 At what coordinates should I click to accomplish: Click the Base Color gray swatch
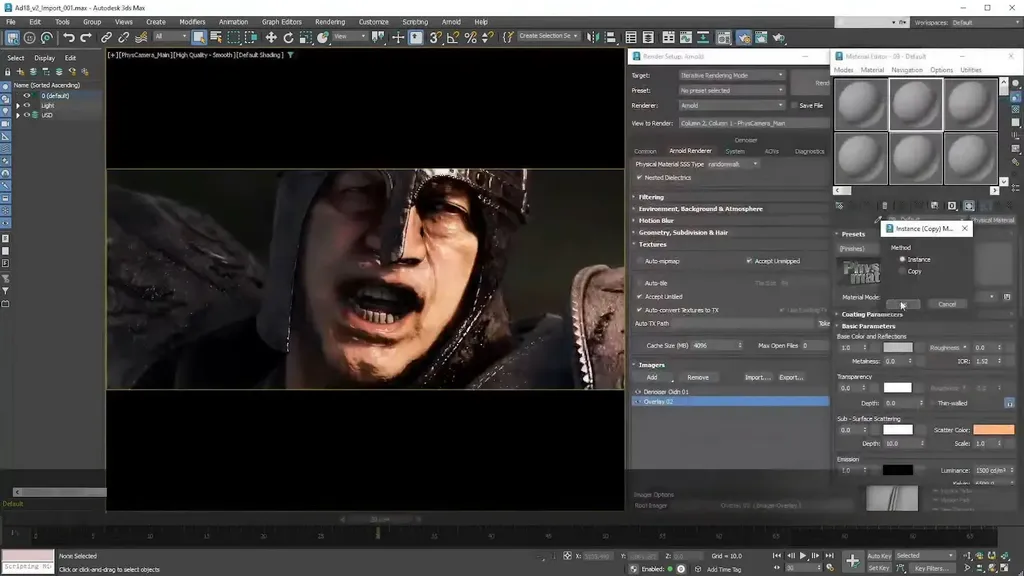[897, 347]
